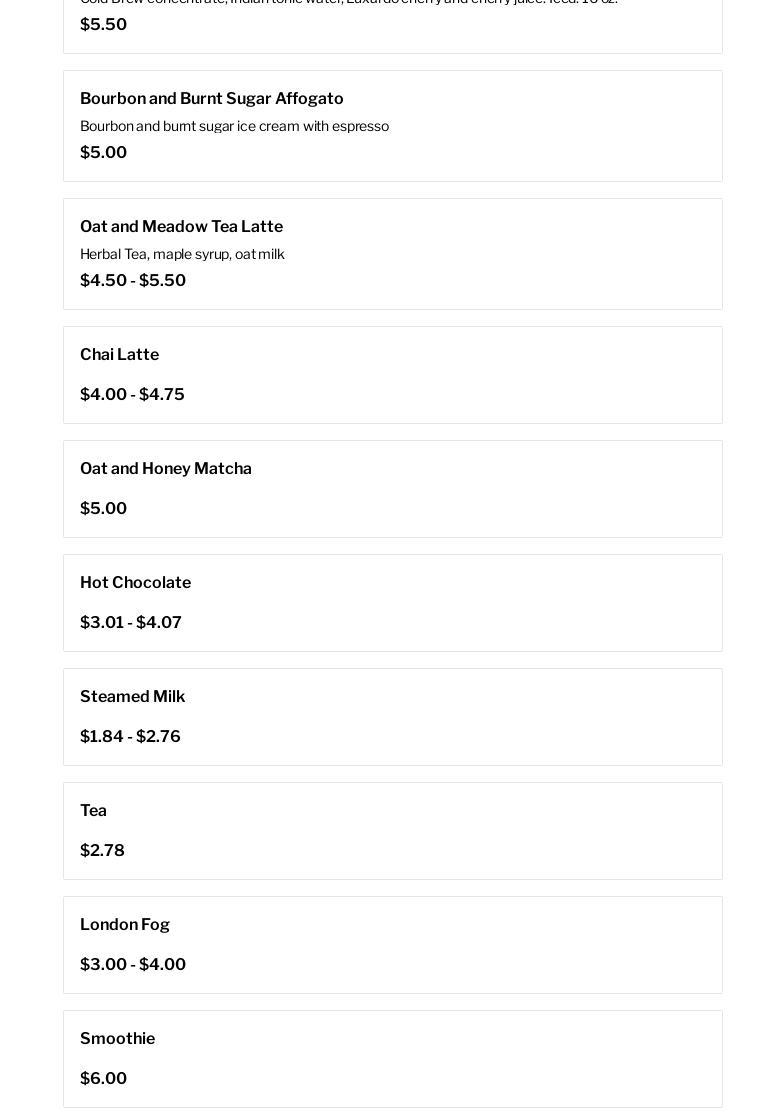Screen dimensions: 770x1116
Task: Click the $2.78 Tea price
Action: pyautogui.click(x=102, y=851)
